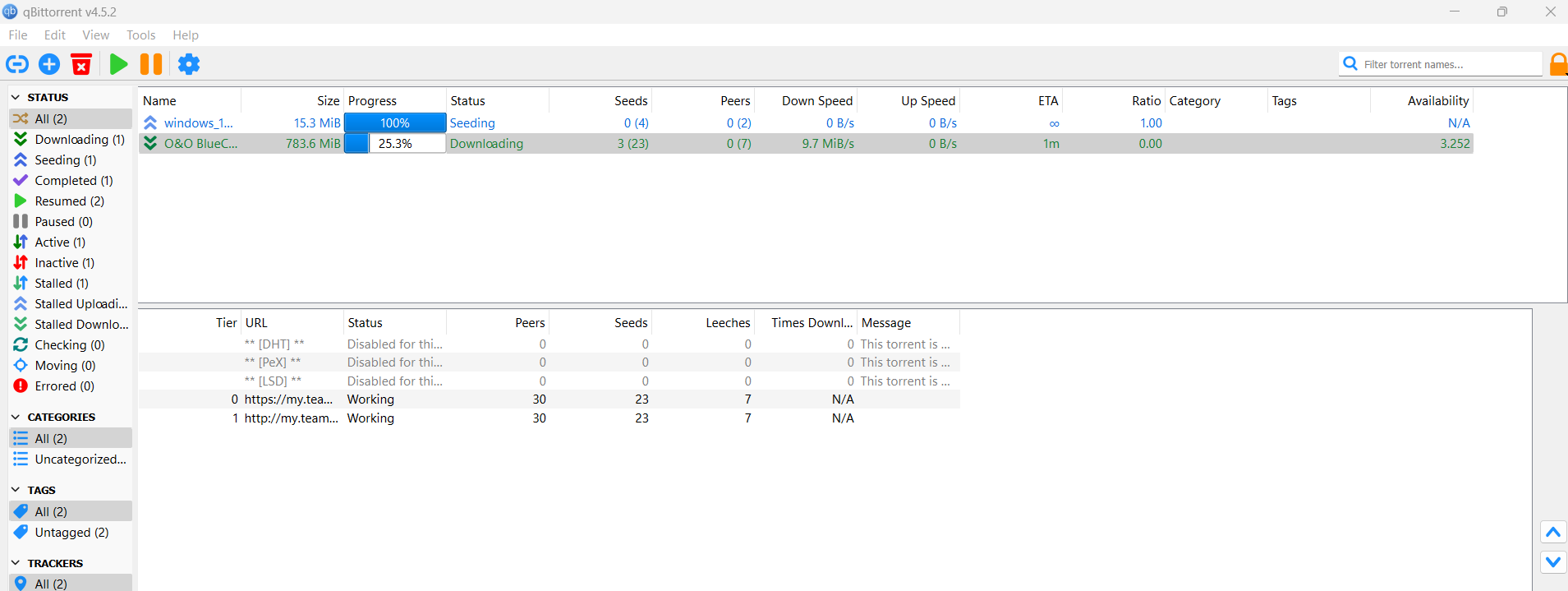The image size is (1568, 591).
Task: Filter by Stalled Uploading status
Action: point(71,303)
